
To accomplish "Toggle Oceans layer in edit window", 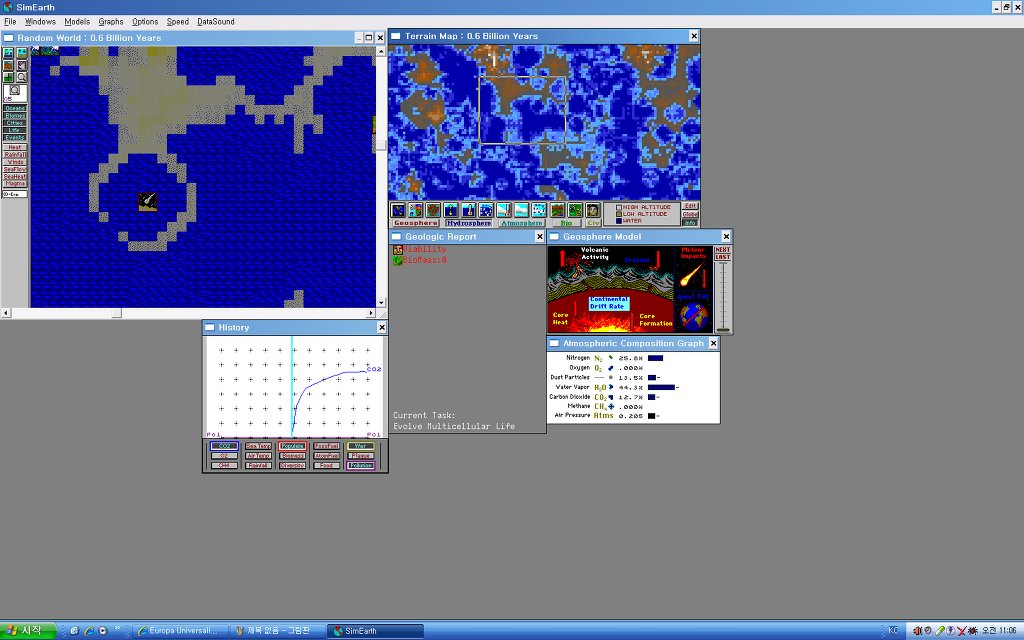I will (14, 108).
